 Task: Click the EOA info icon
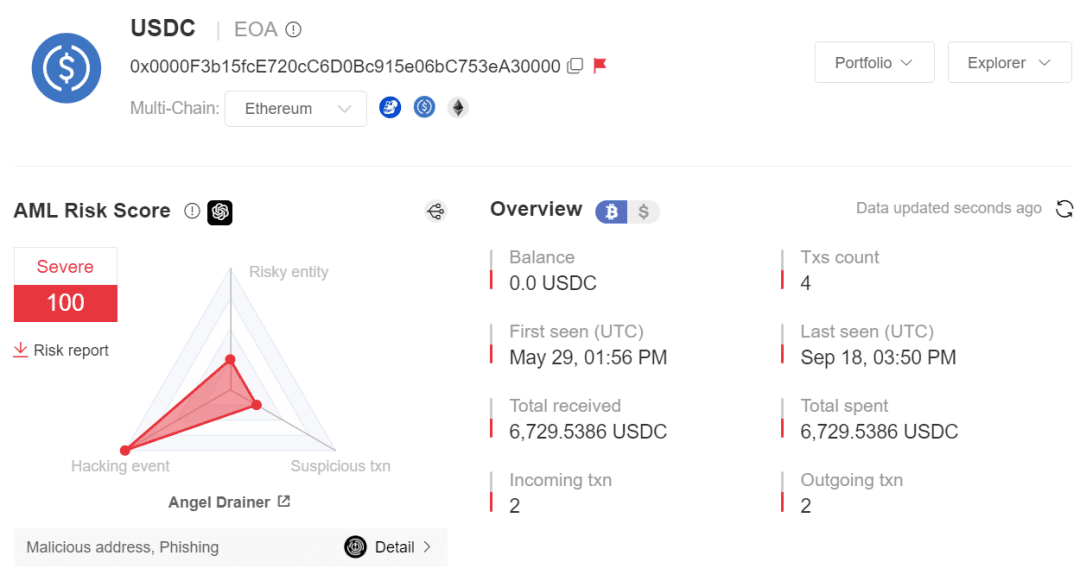pyautogui.click(x=293, y=30)
